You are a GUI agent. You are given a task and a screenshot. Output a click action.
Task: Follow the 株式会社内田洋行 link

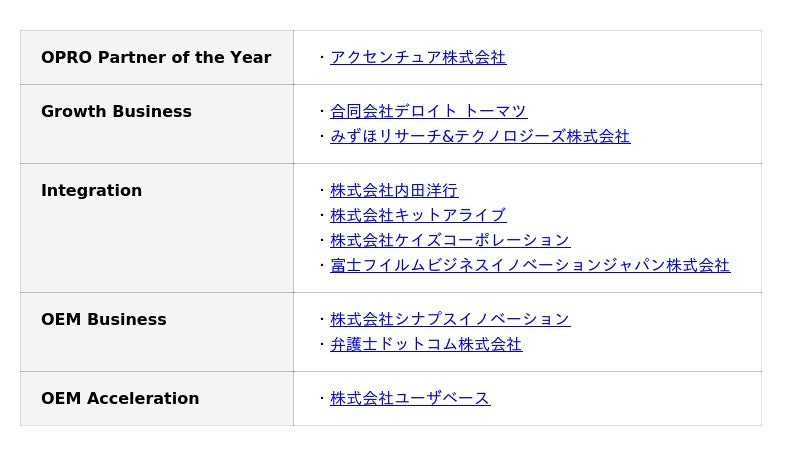[394, 191]
